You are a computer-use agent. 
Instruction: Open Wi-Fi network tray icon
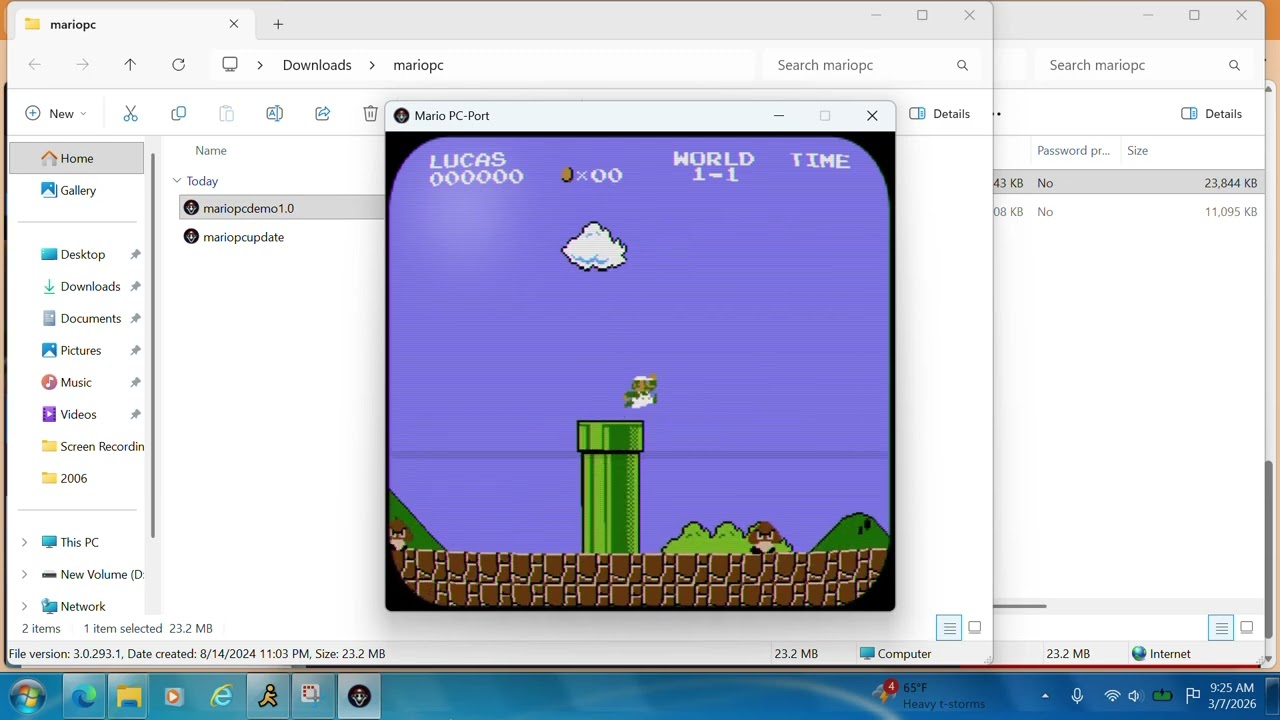point(1111,696)
